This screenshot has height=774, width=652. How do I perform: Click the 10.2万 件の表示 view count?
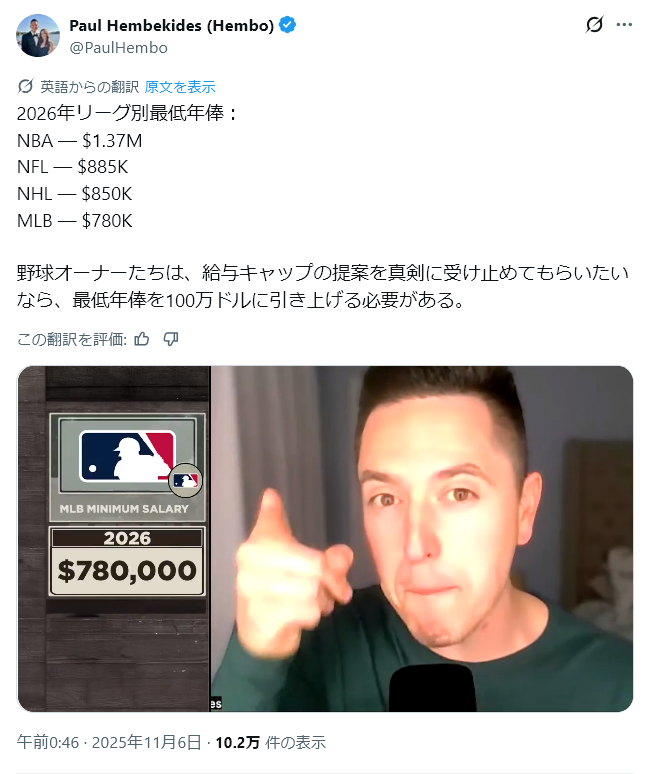pyautogui.click(x=270, y=742)
